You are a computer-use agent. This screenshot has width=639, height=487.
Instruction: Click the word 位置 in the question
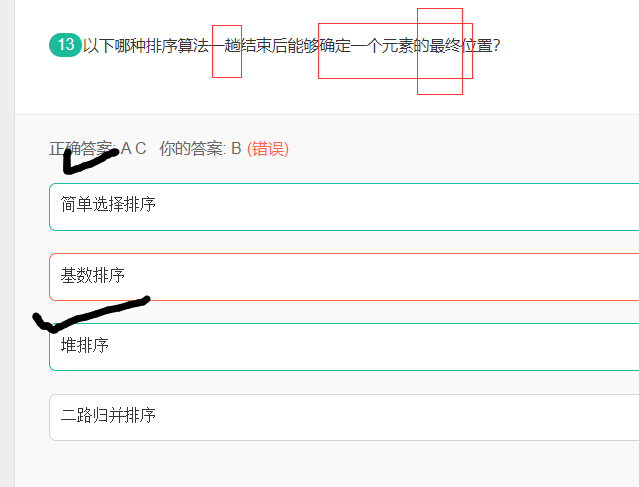(476, 46)
